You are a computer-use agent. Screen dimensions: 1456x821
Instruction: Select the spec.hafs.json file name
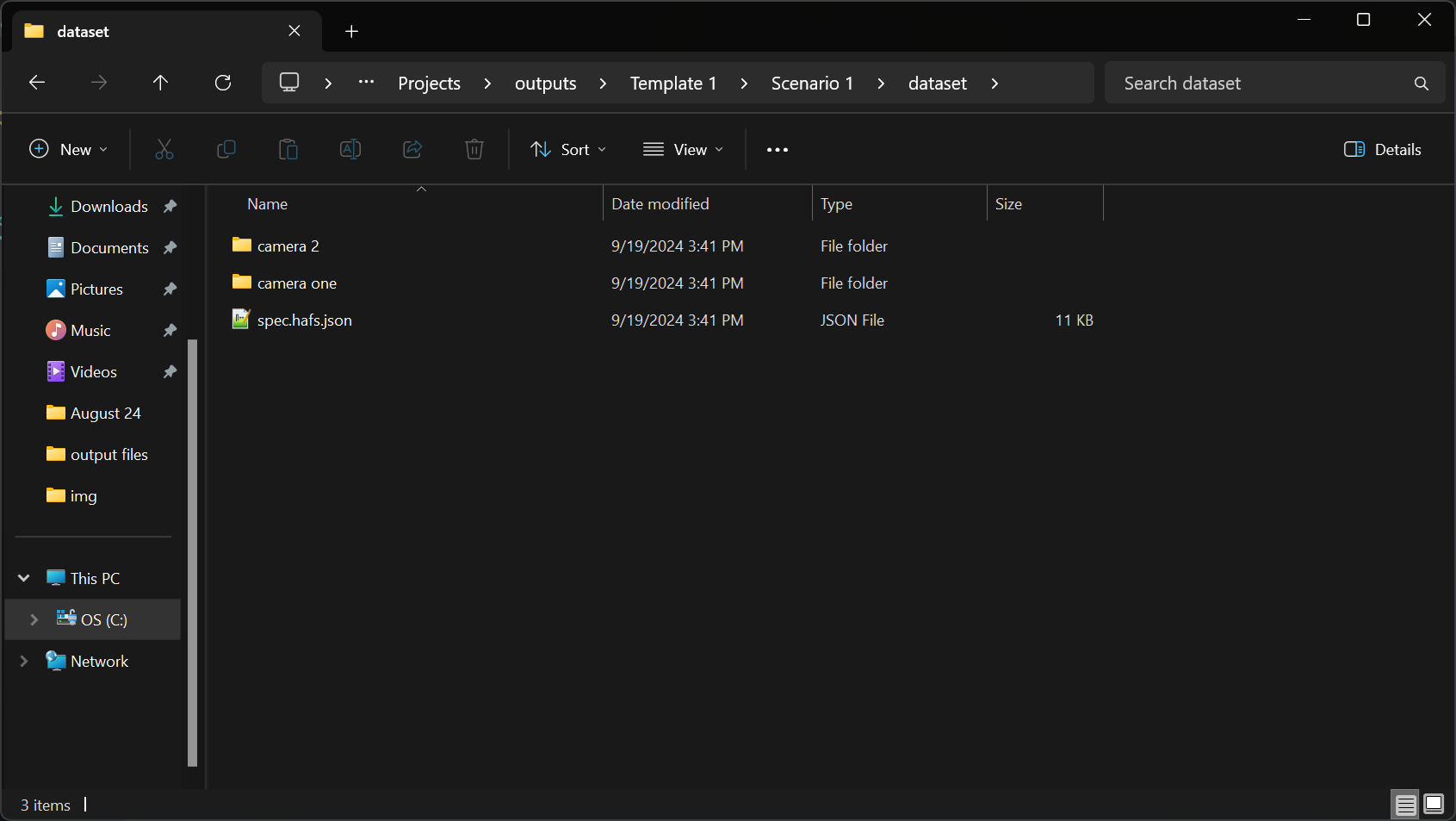click(x=305, y=320)
